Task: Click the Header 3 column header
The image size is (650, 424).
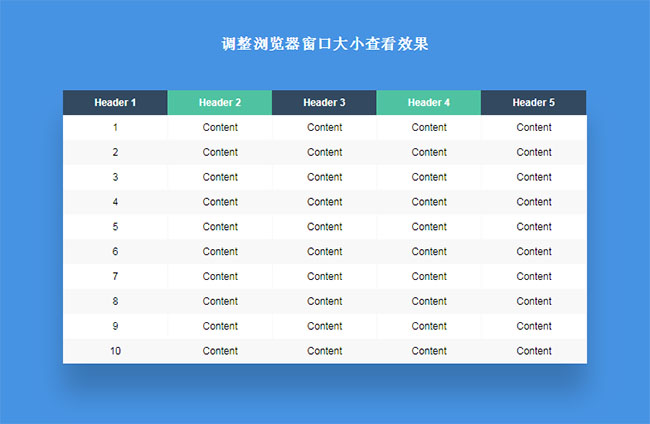Action: click(x=324, y=102)
